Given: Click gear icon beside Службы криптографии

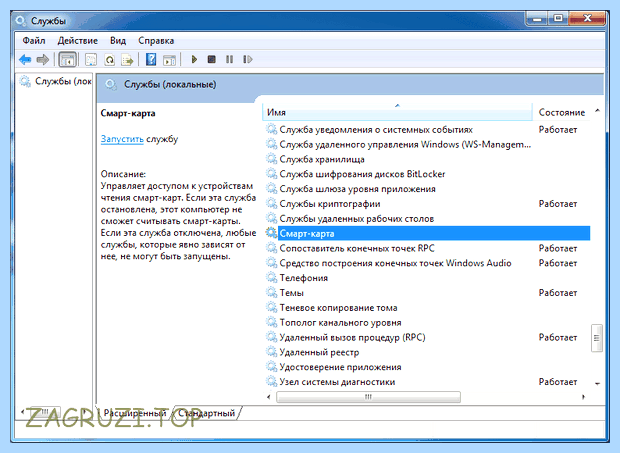Looking at the screenshot, I should [x=271, y=204].
